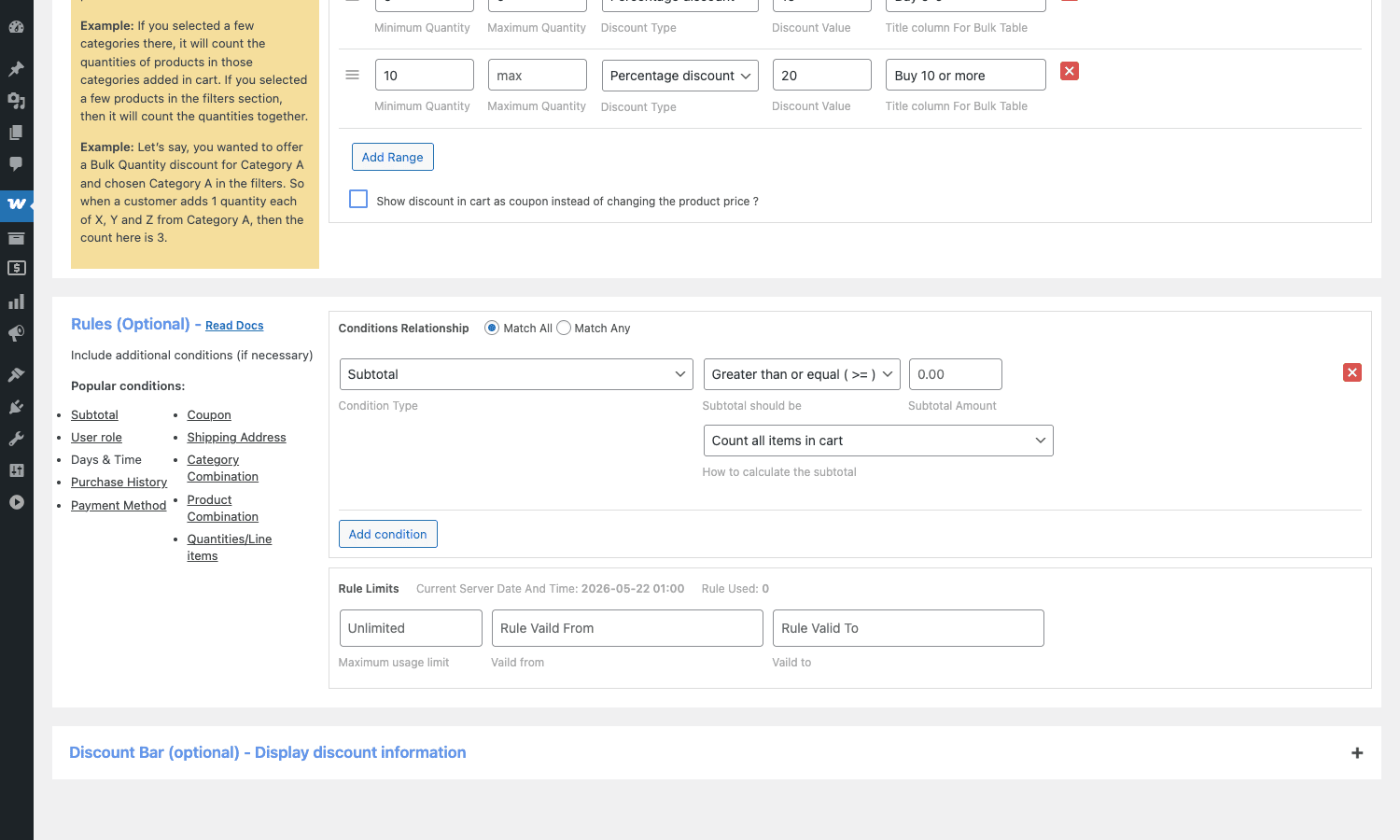The image size is (1400, 840).
Task: Focus the 'Buy 10 or more' title field
Action: [966, 75]
